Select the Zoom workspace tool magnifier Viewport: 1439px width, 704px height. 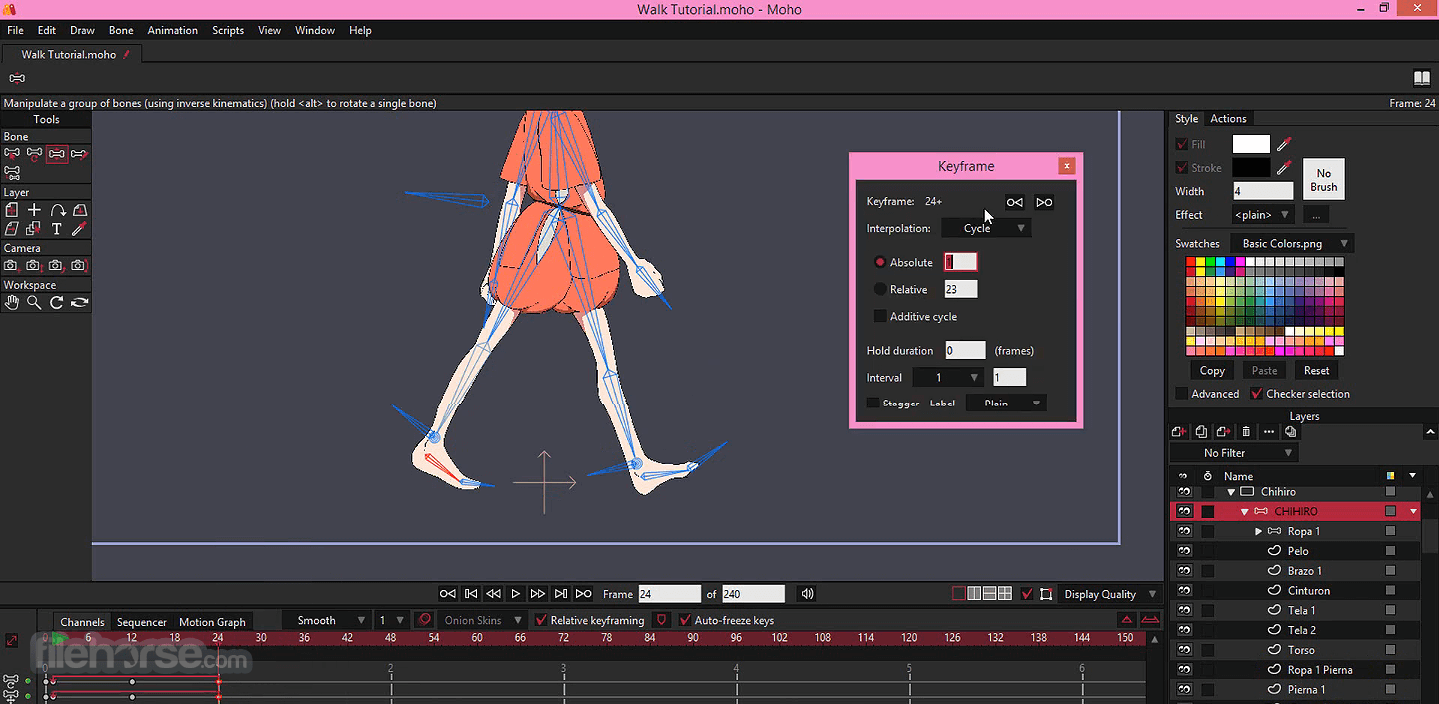click(34, 302)
